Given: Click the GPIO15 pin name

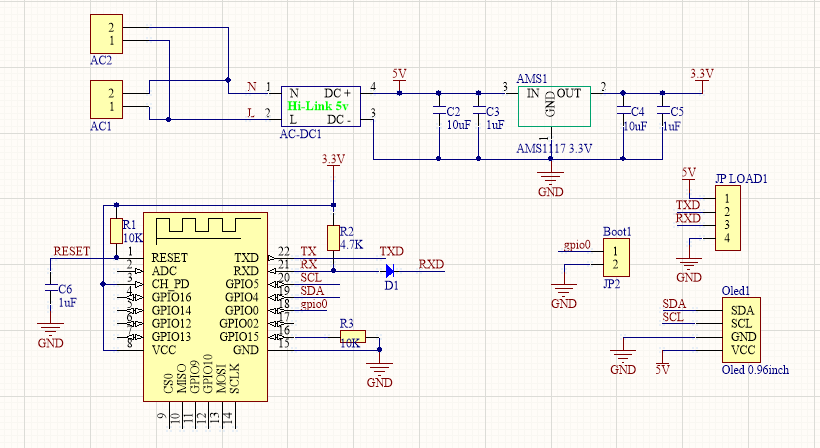Looking at the screenshot, I should tap(238, 337).
